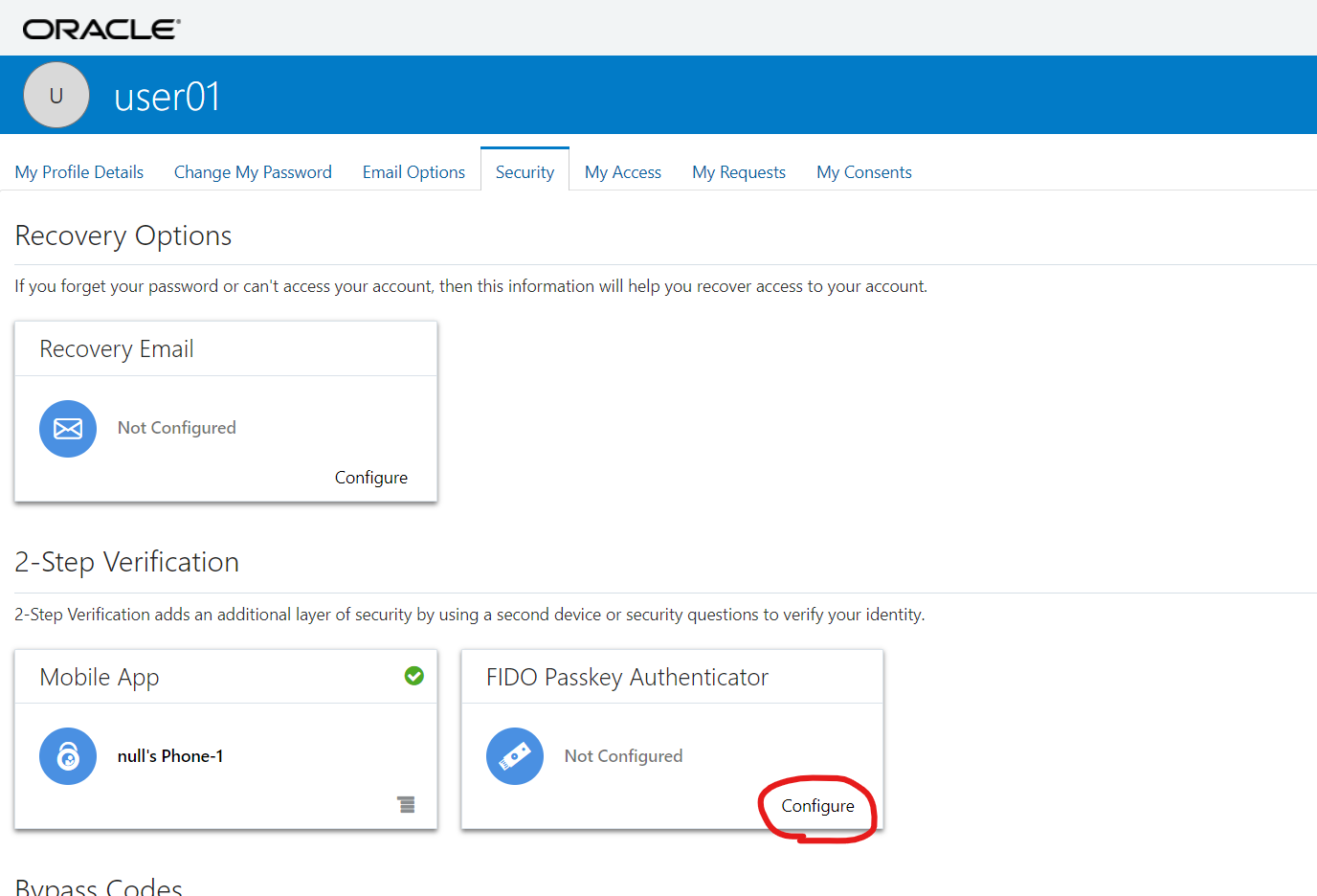View the My Requests tab
This screenshot has height=896, width=1317.
tap(739, 172)
